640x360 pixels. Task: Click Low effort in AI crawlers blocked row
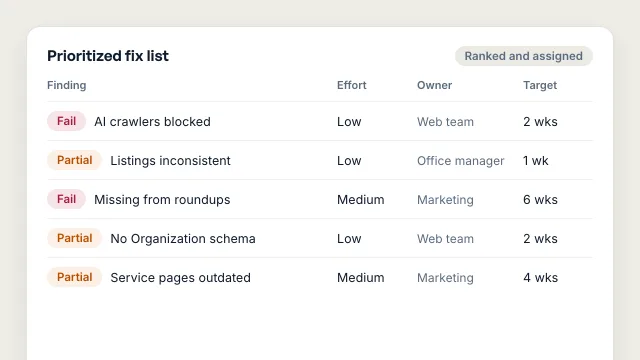tap(349, 122)
